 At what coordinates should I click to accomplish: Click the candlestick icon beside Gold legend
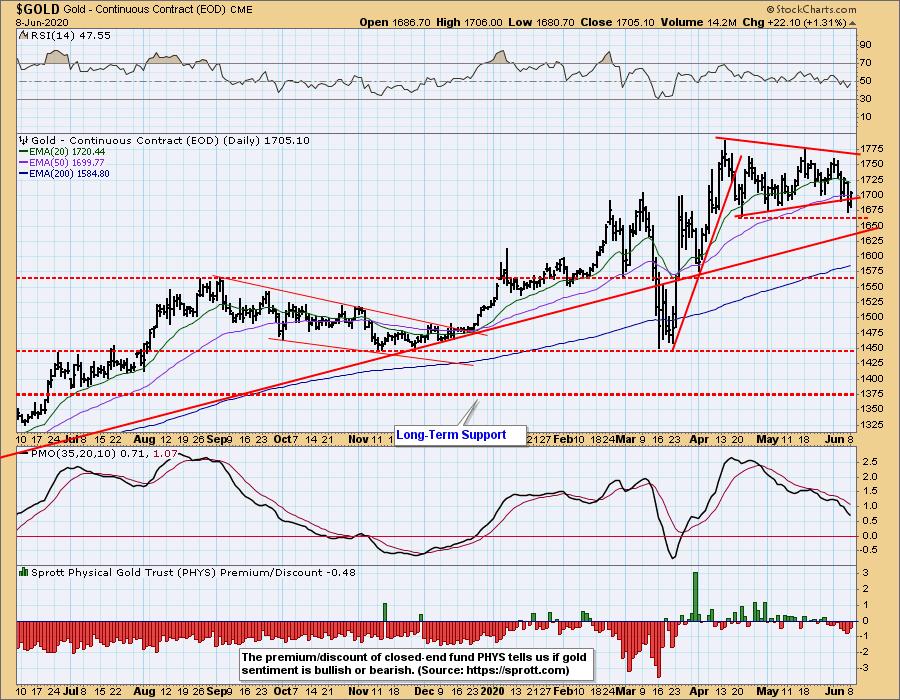click(x=24, y=140)
